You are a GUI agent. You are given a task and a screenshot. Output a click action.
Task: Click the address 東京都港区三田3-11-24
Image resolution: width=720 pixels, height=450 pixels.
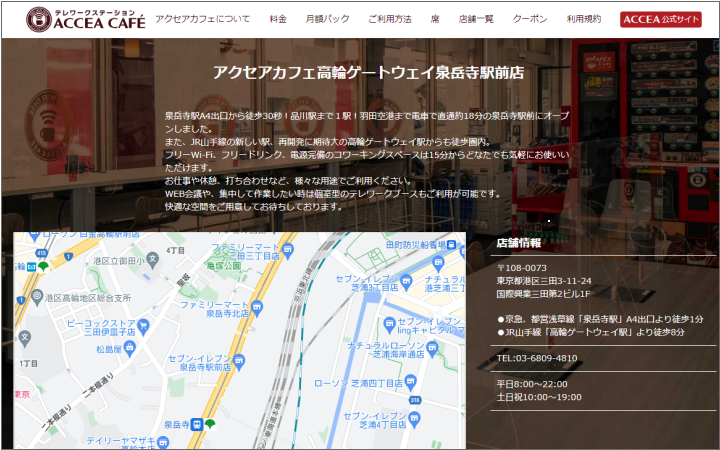click(544, 281)
